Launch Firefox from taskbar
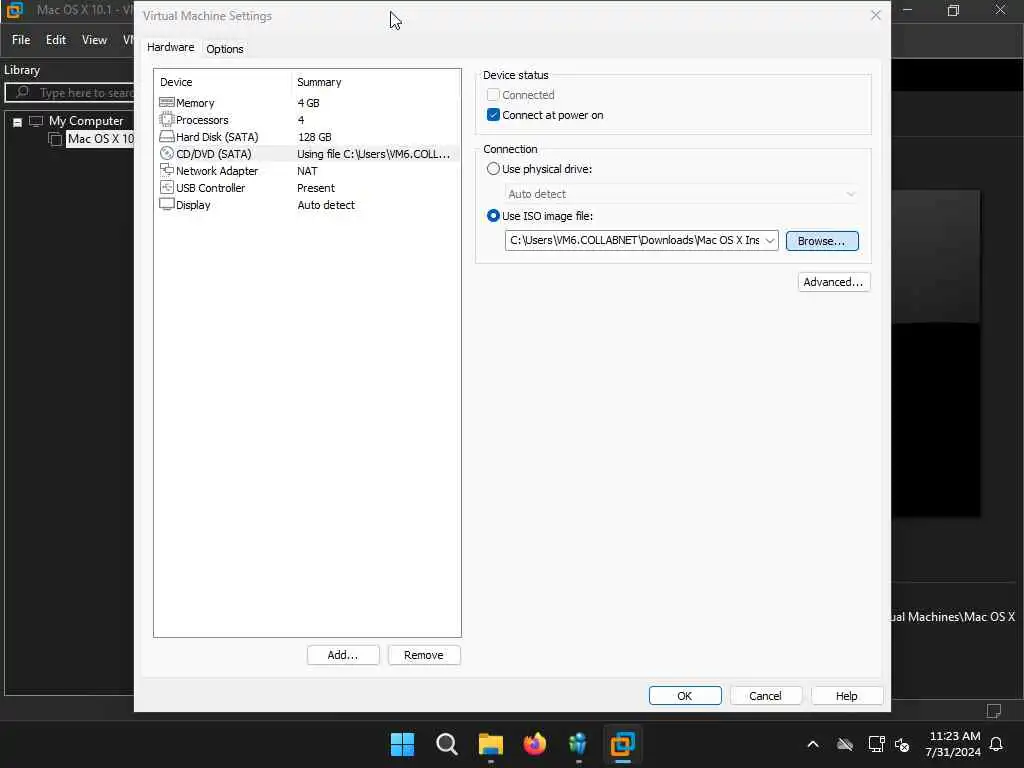 pyautogui.click(x=534, y=744)
